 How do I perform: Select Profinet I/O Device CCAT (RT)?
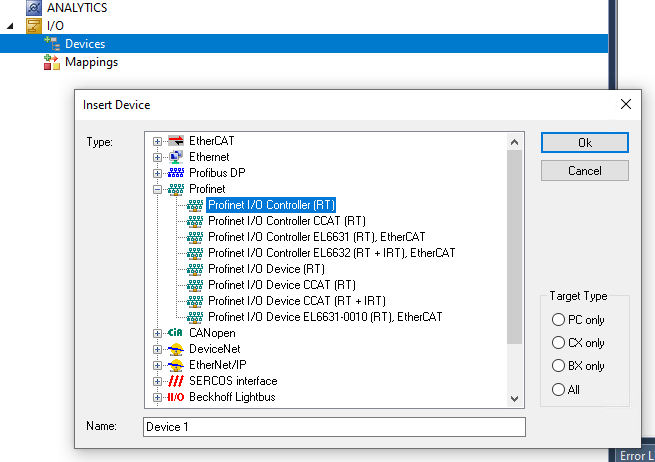pos(282,285)
